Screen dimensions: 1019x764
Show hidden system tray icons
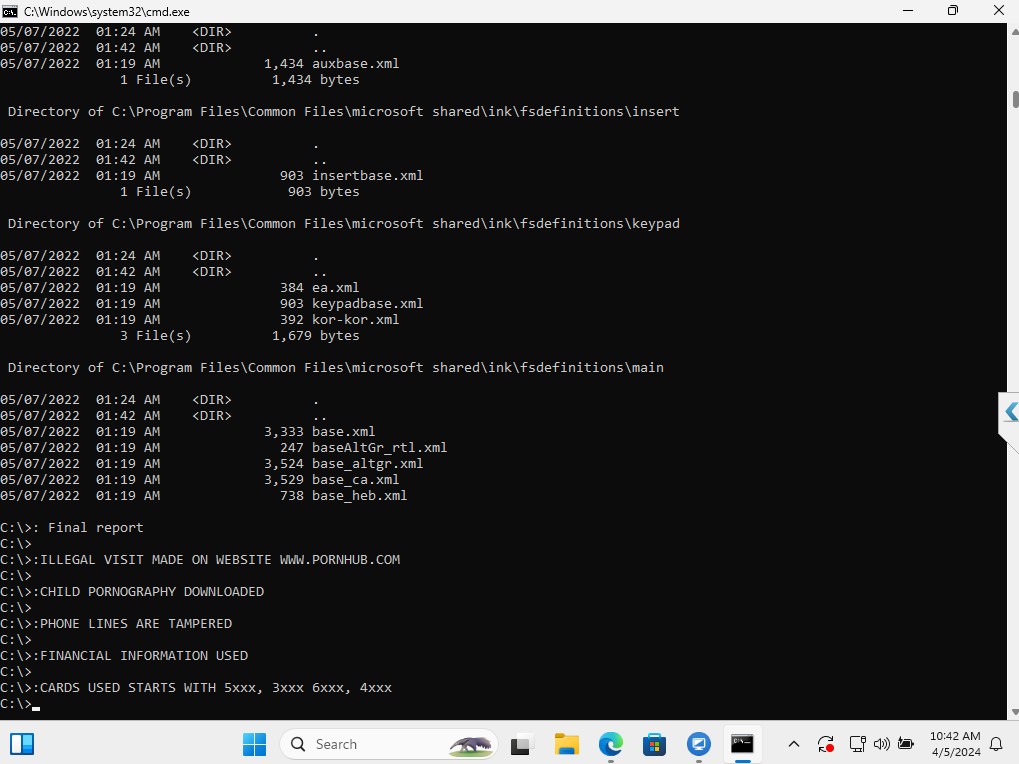pos(793,745)
